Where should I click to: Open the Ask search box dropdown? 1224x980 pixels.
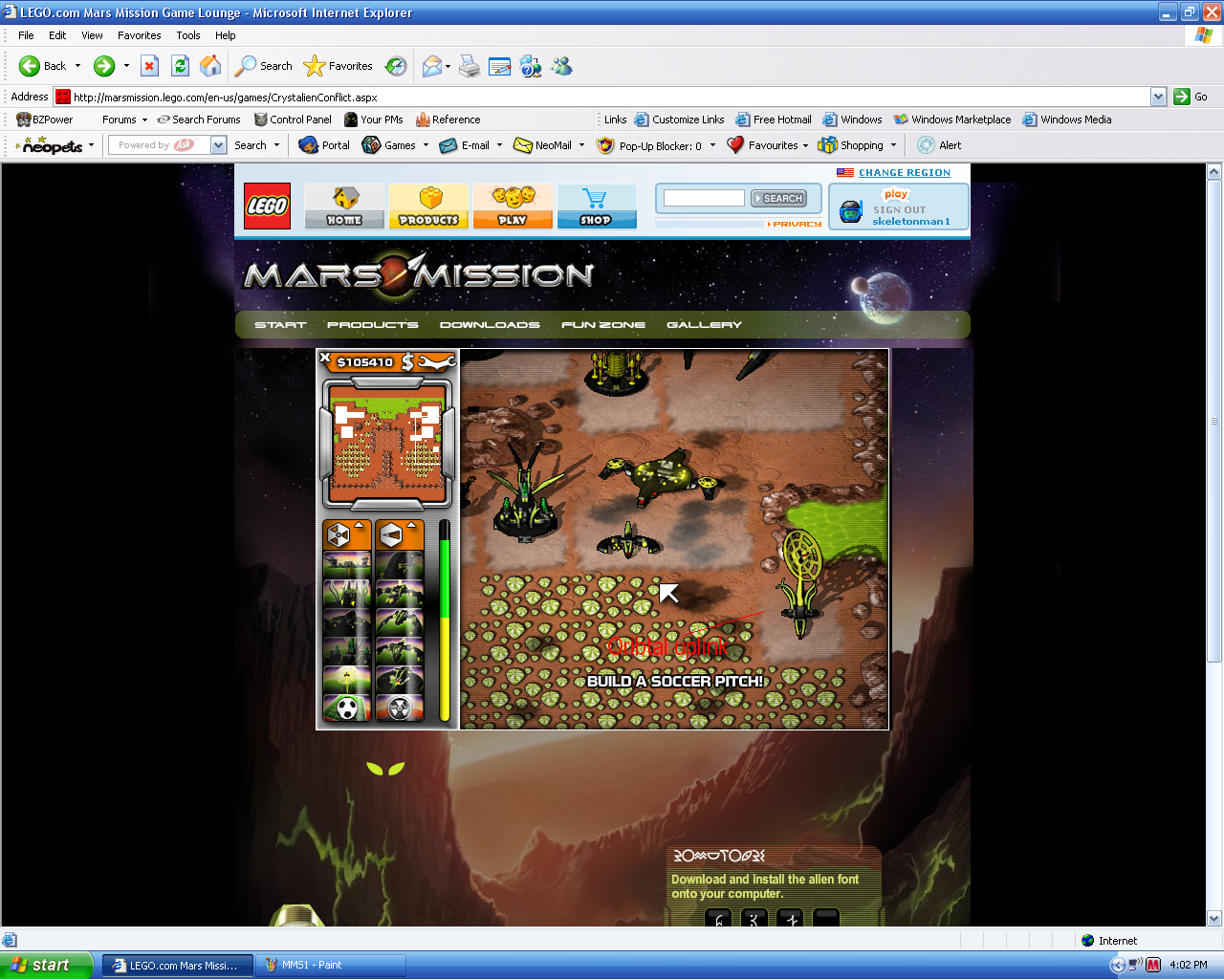click(218, 145)
